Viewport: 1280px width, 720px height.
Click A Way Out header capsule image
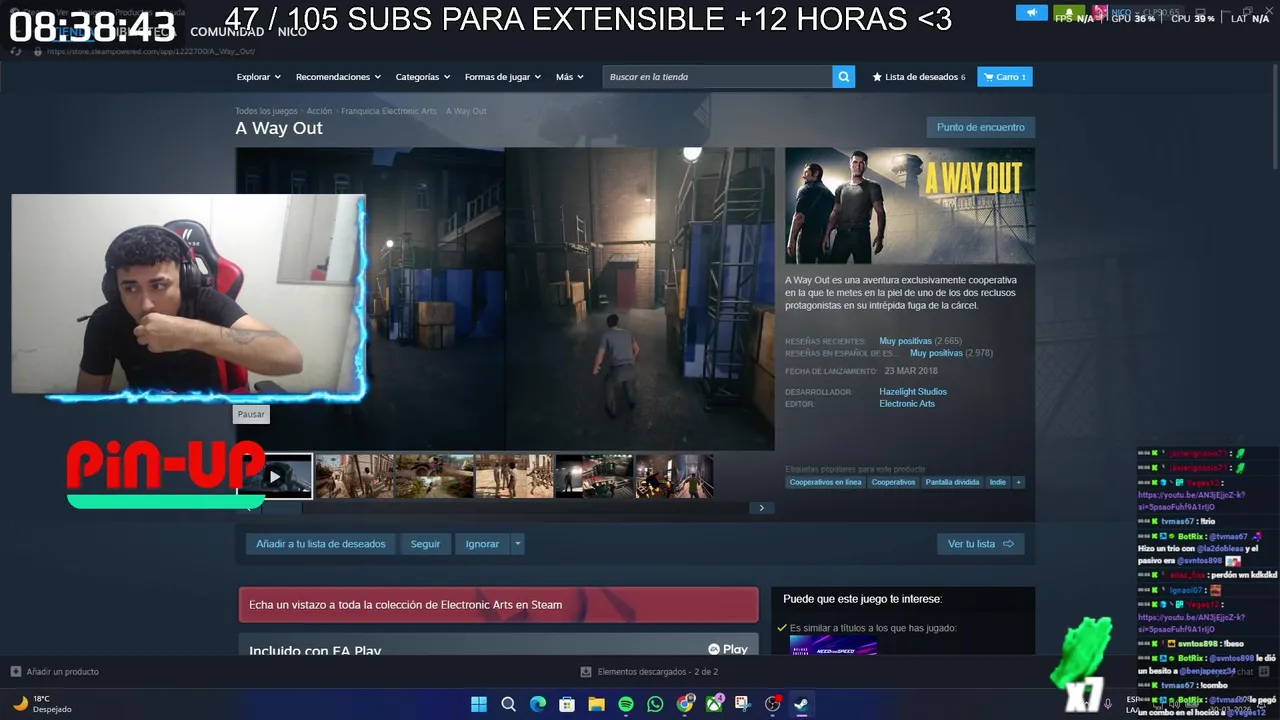coord(910,206)
